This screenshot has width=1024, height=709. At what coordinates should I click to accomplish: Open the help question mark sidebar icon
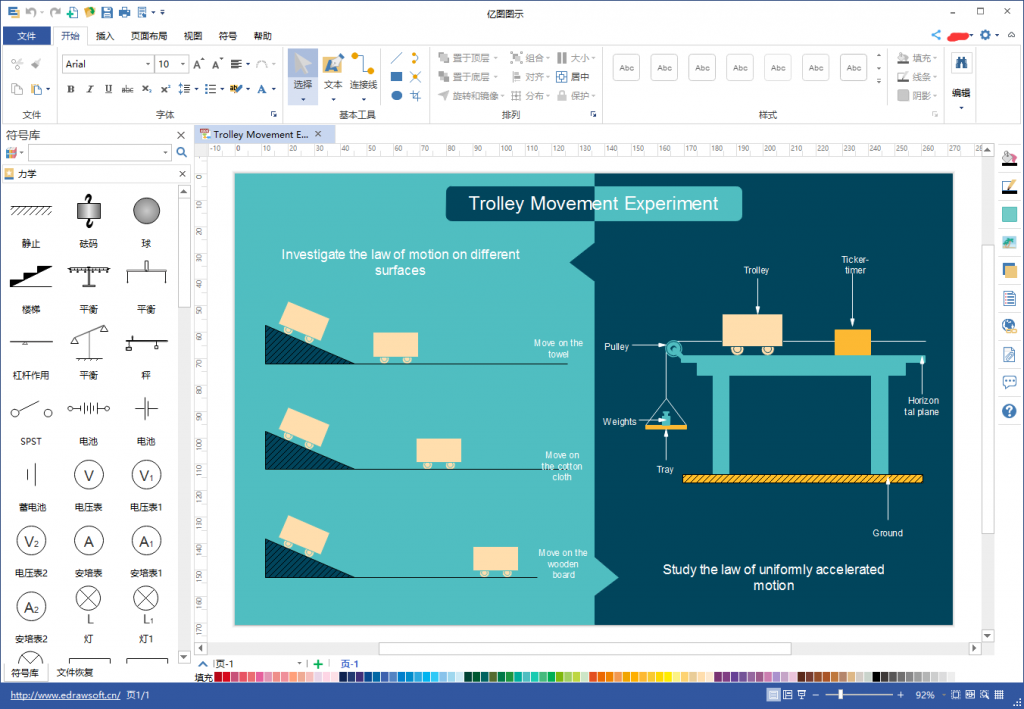[1009, 411]
